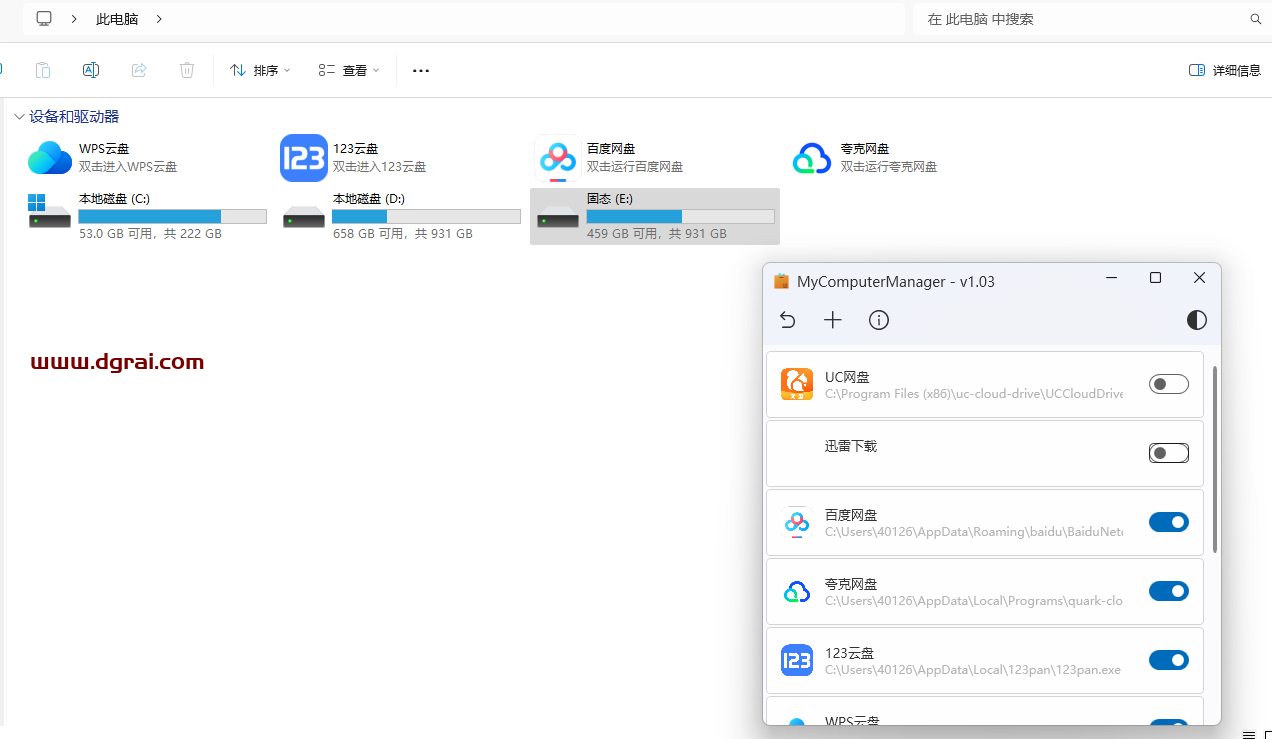Click the UC网盘 path text
This screenshot has width=1272, height=739.
click(974, 394)
